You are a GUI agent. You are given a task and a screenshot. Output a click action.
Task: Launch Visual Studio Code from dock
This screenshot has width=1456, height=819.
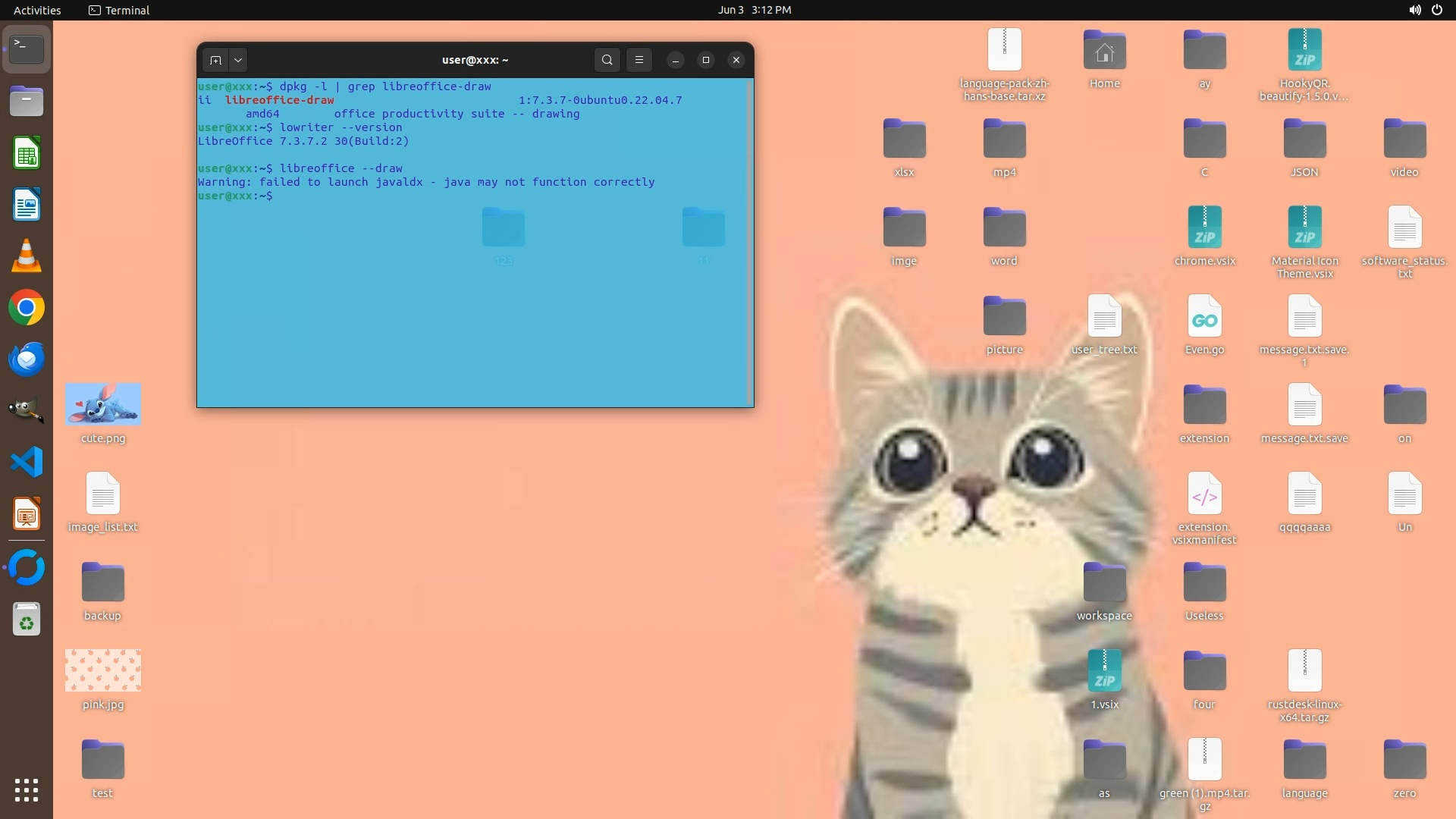tap(27, 462)
